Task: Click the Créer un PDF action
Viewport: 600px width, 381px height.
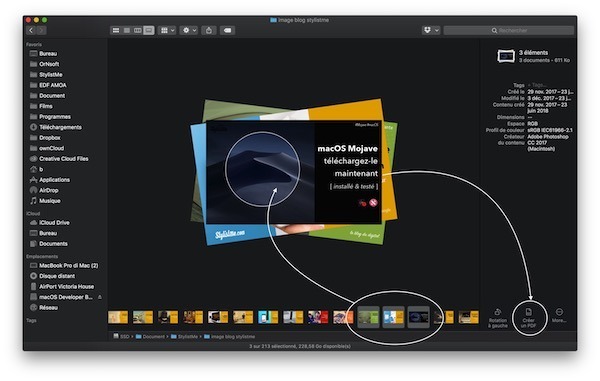Action: (528, 318)
